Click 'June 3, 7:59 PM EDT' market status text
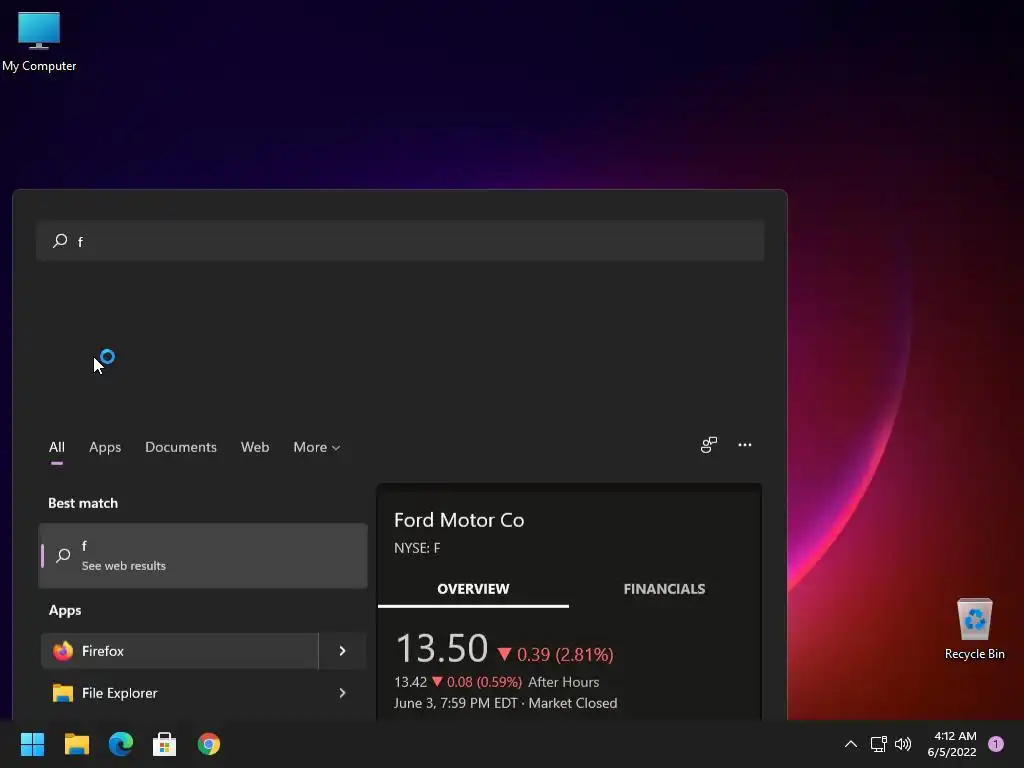The image size is (1024, 768). point(505,703)
